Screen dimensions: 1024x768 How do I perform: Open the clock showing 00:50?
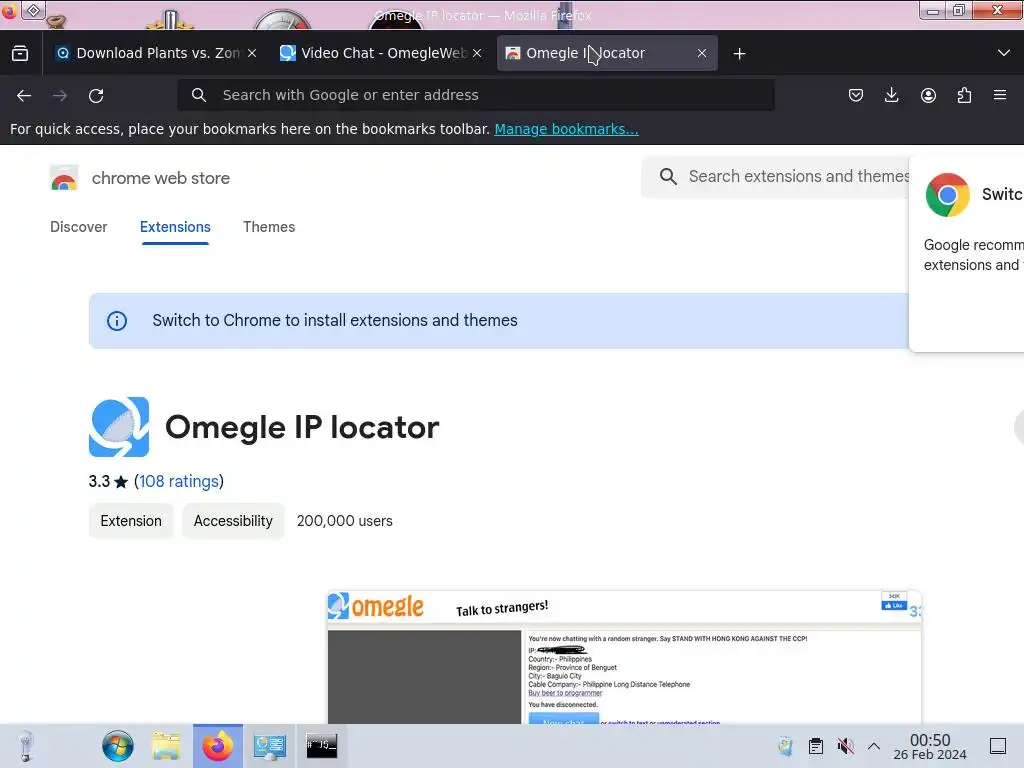coord(930,746)
